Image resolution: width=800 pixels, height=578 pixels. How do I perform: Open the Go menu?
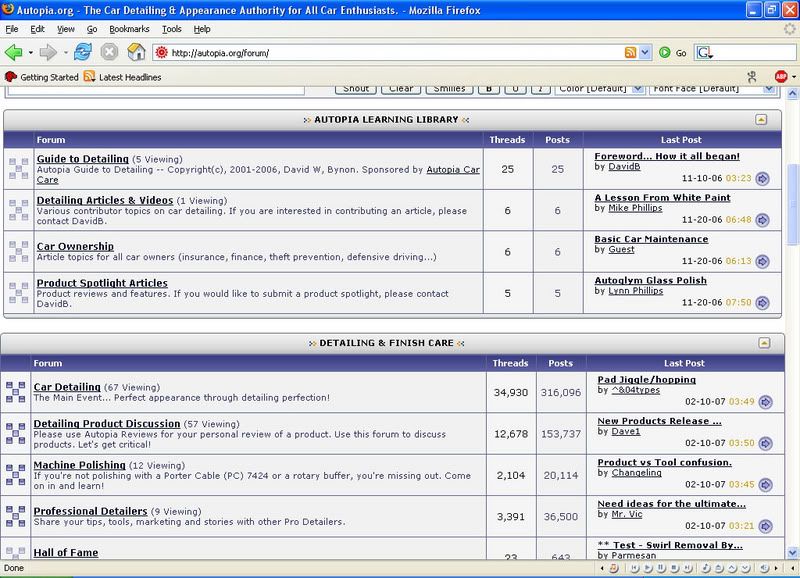click(x=92, y=29)
